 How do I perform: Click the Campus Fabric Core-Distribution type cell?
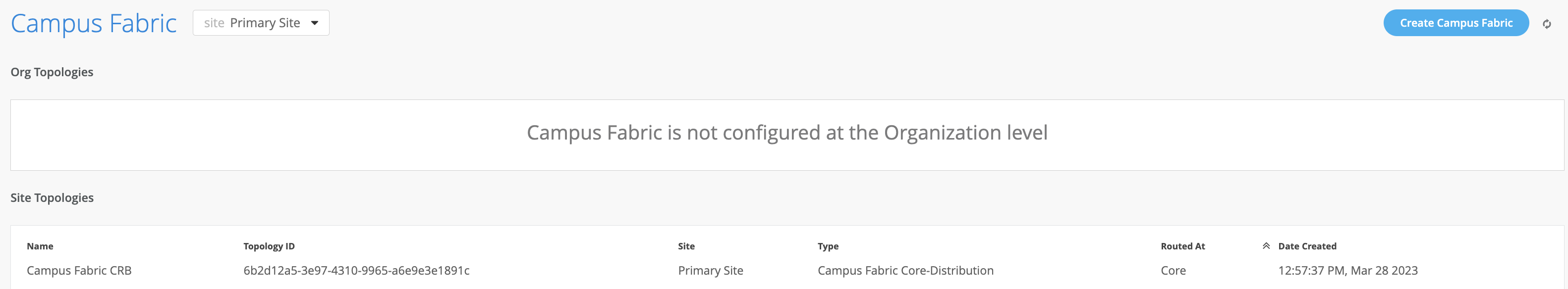point(905,270)
